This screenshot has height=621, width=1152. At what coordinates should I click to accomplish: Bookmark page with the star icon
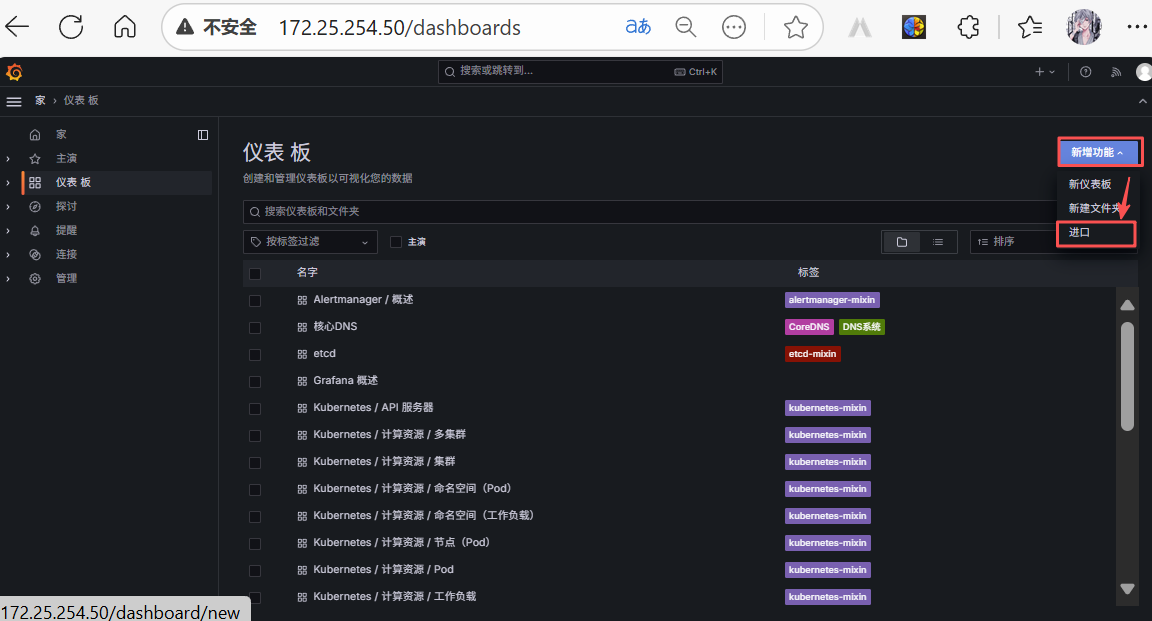click(x=796, y=27)
